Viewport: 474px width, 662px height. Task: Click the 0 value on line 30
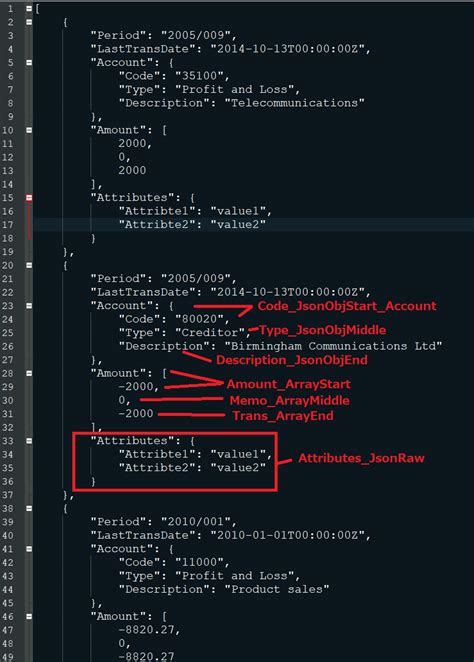122,400
